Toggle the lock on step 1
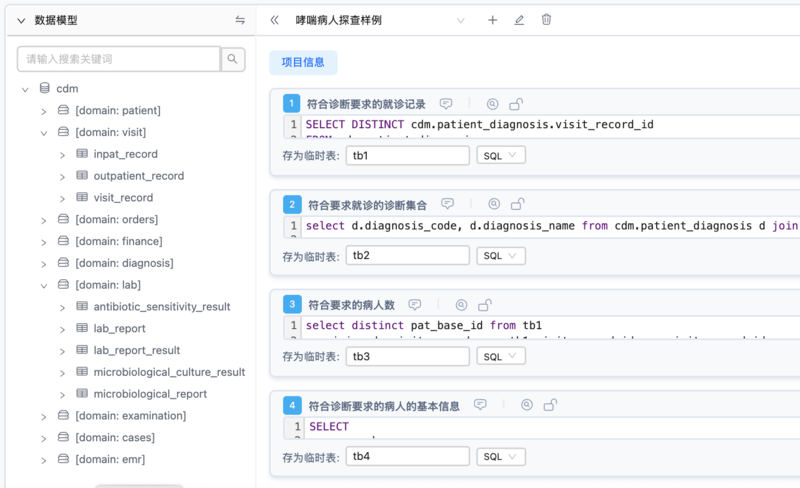The height and width of the screenshot is (488, 800). [516, 104]
